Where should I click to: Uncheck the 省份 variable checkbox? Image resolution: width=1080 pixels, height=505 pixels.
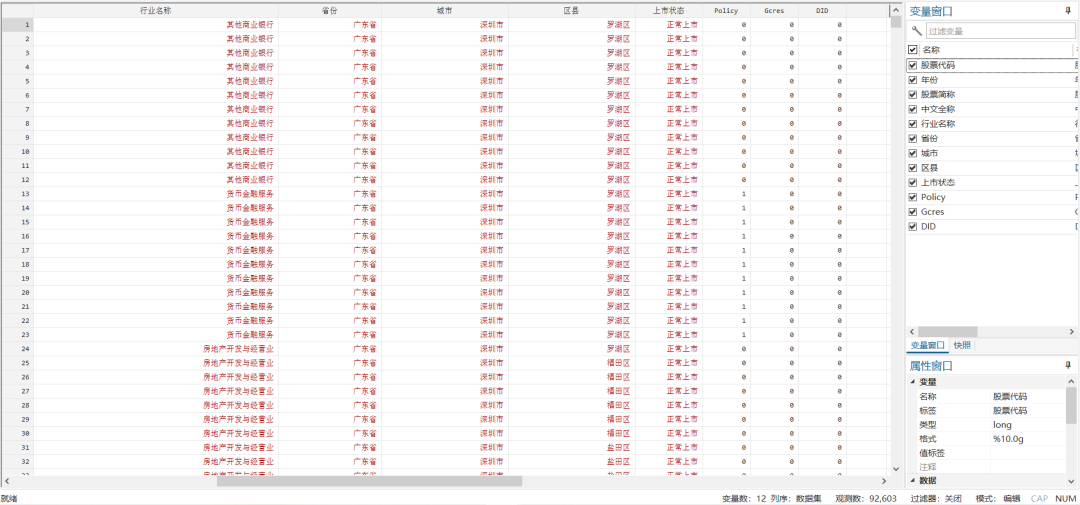[x=913, y=138]
